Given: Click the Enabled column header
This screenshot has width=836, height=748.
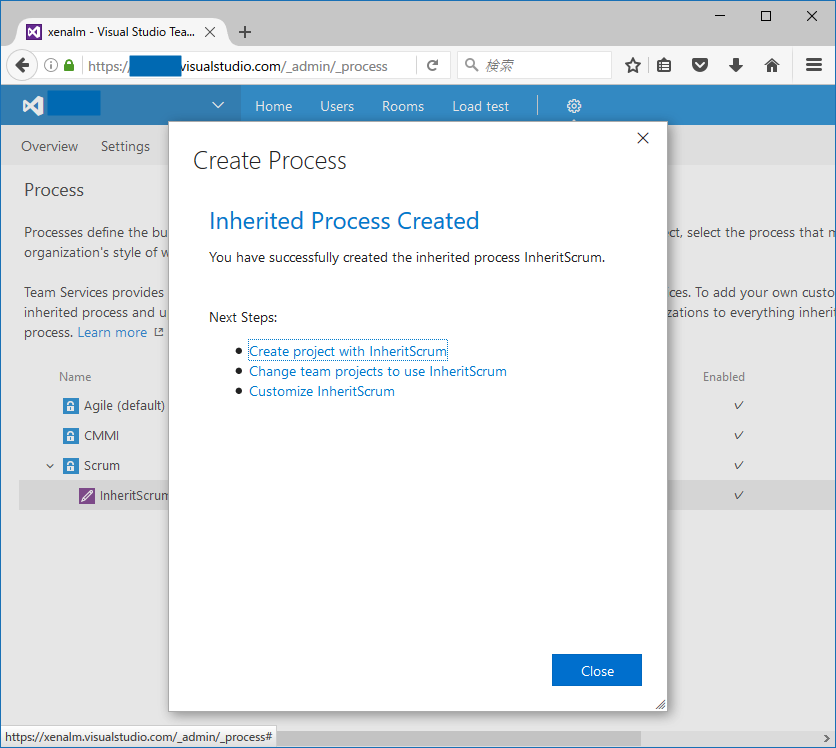Looking at the screenshot, I should (x=724, y=377).
